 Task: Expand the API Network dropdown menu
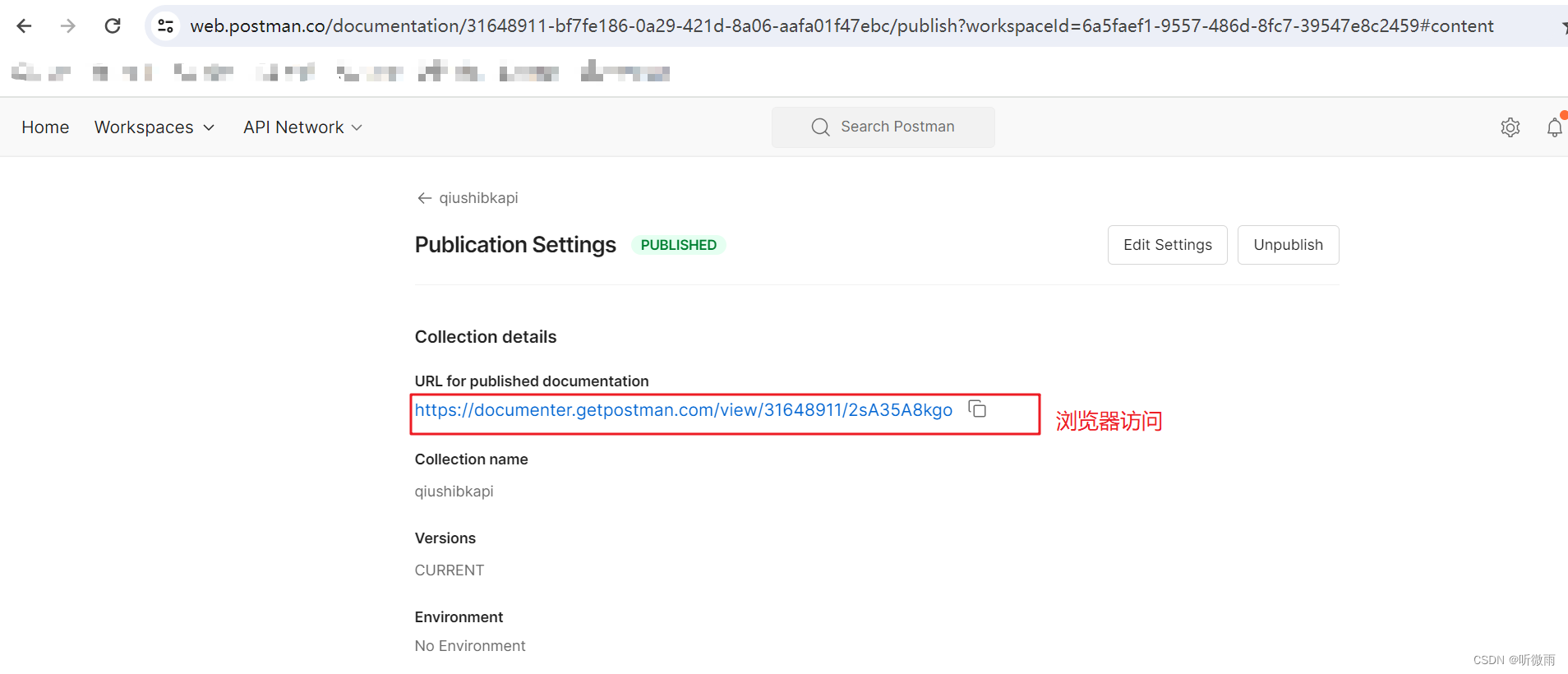tap(302, 127)
